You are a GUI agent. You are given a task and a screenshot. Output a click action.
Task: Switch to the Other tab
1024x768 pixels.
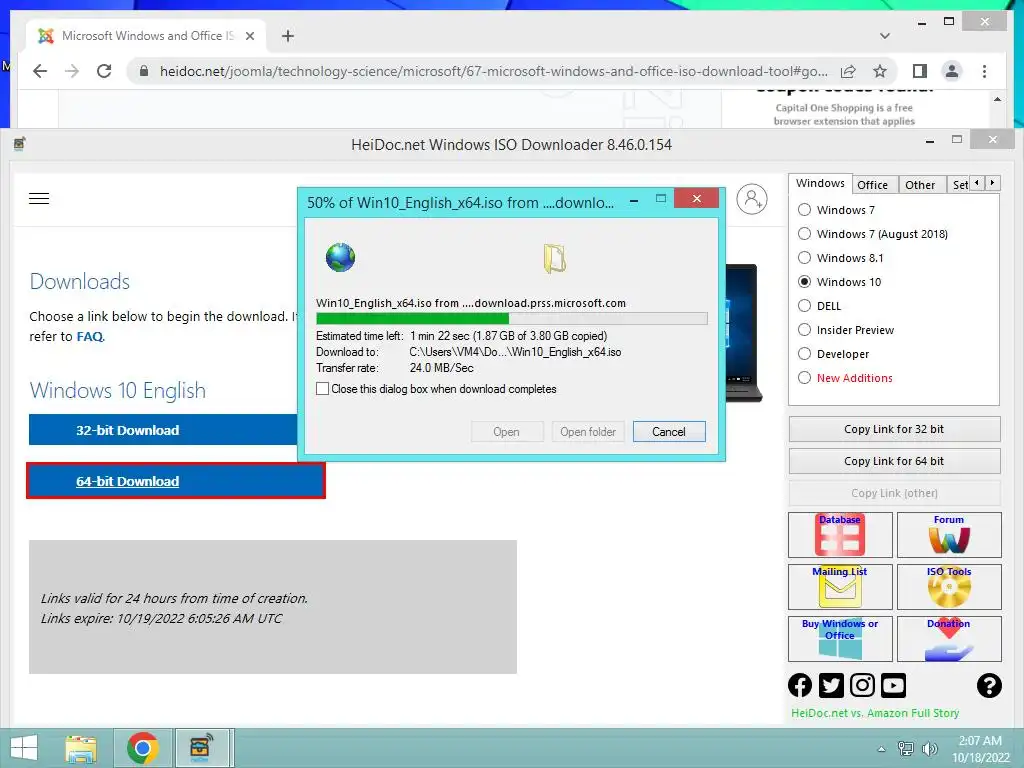[920, 185]
